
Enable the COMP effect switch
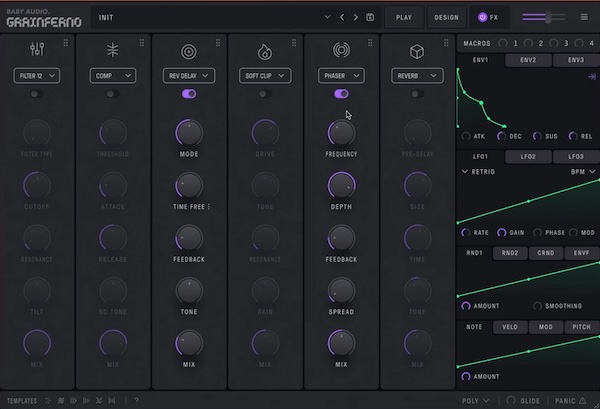tap(112, 94)
